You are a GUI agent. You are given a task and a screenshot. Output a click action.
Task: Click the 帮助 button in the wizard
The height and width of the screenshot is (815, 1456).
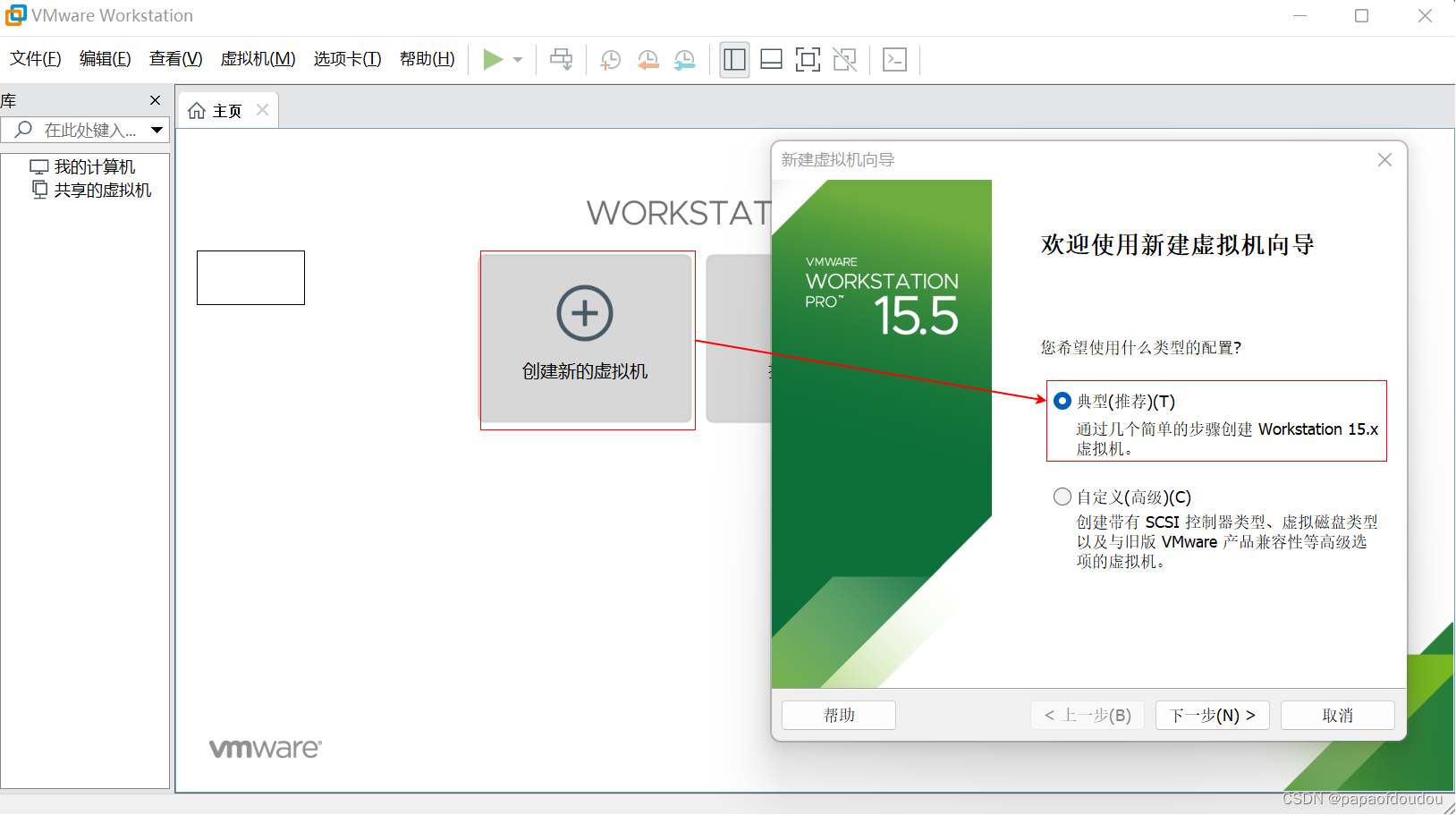(839, 715)
